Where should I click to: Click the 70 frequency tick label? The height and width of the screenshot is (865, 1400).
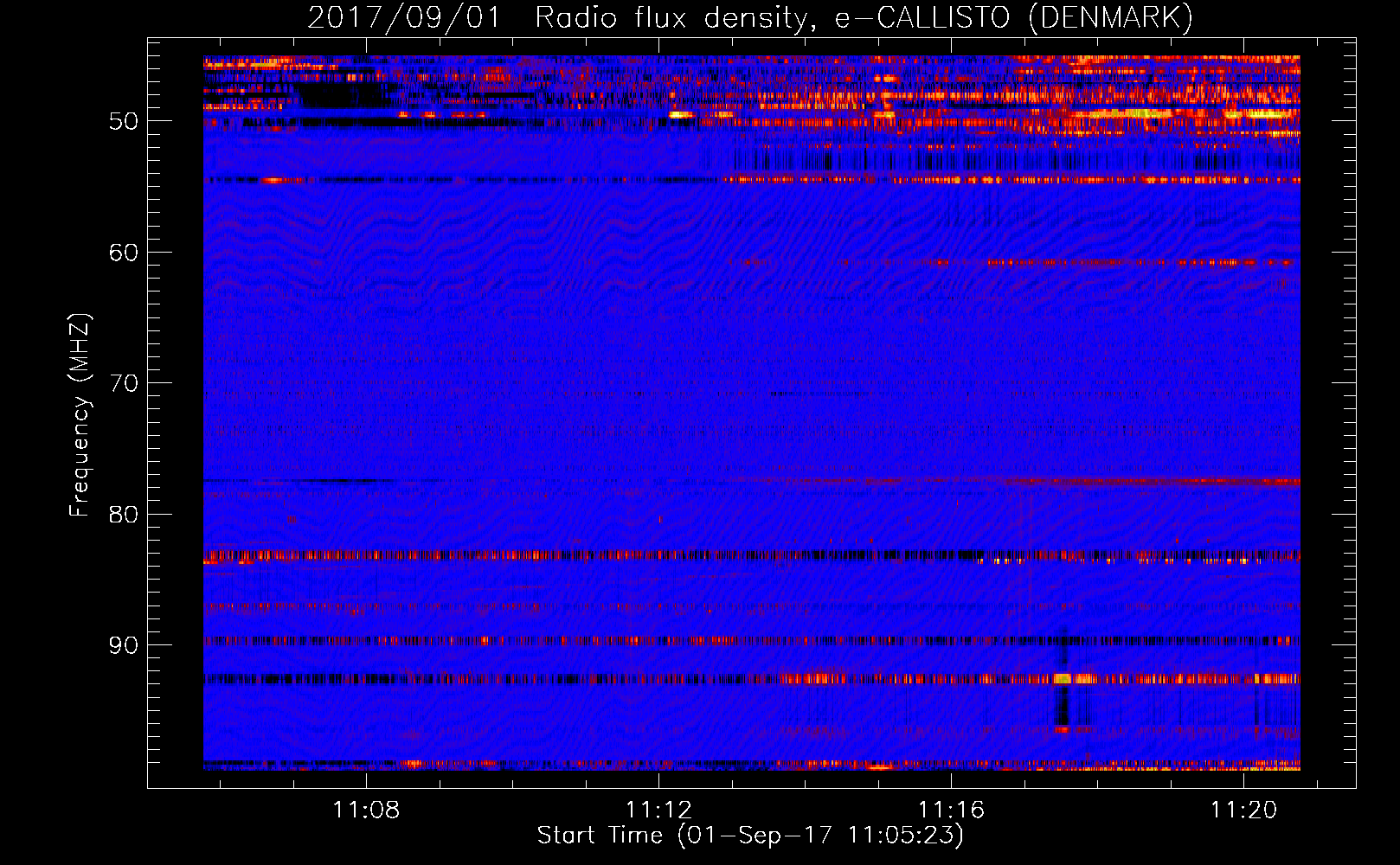point(124,383)
